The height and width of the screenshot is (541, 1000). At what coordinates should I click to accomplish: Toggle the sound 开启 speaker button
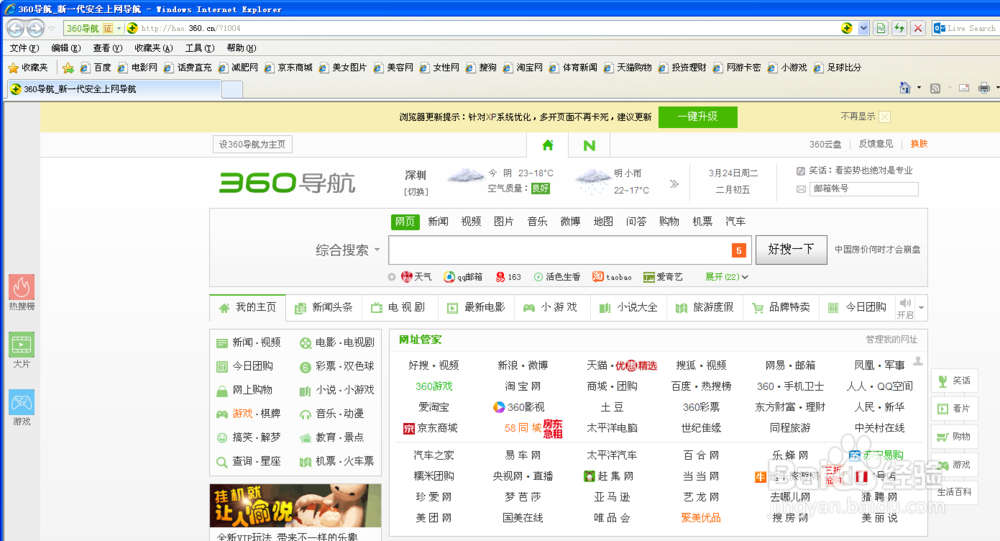click(x=905, y=308)
